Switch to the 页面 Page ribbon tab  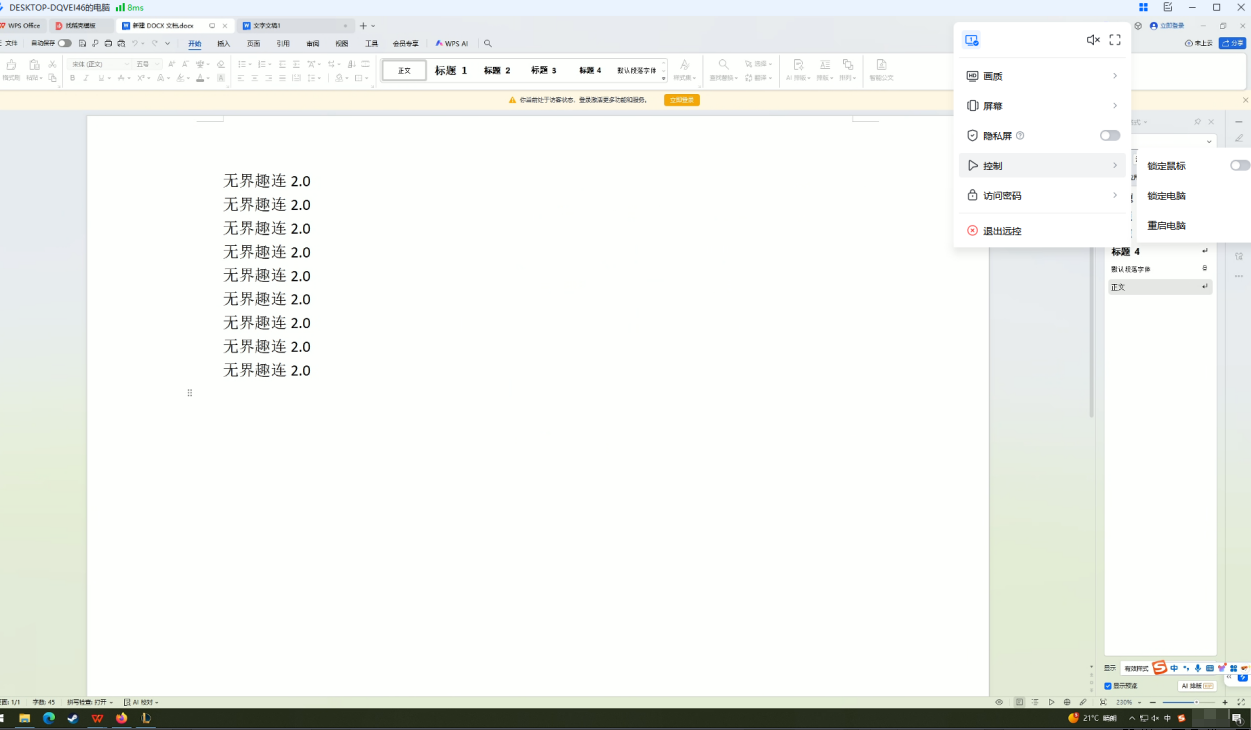(254, 43)
